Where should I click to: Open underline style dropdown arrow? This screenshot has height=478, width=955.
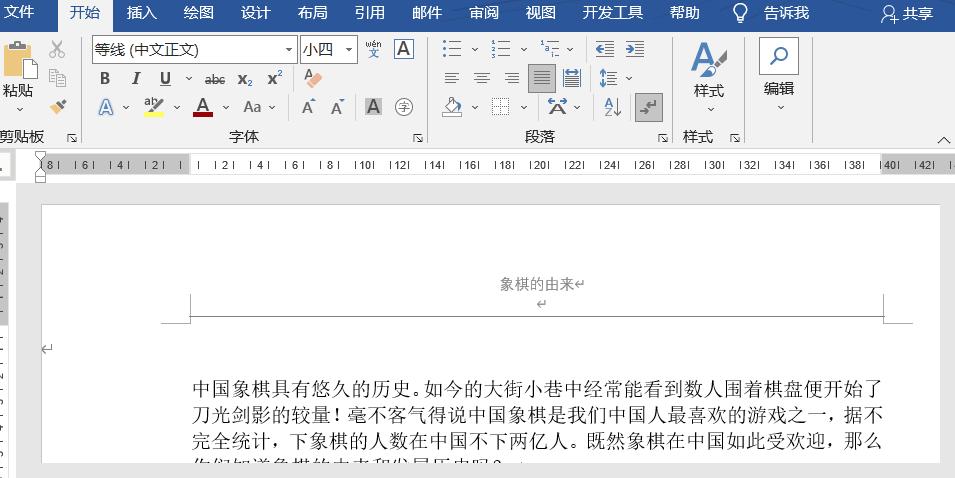click(x=188, y=78)
